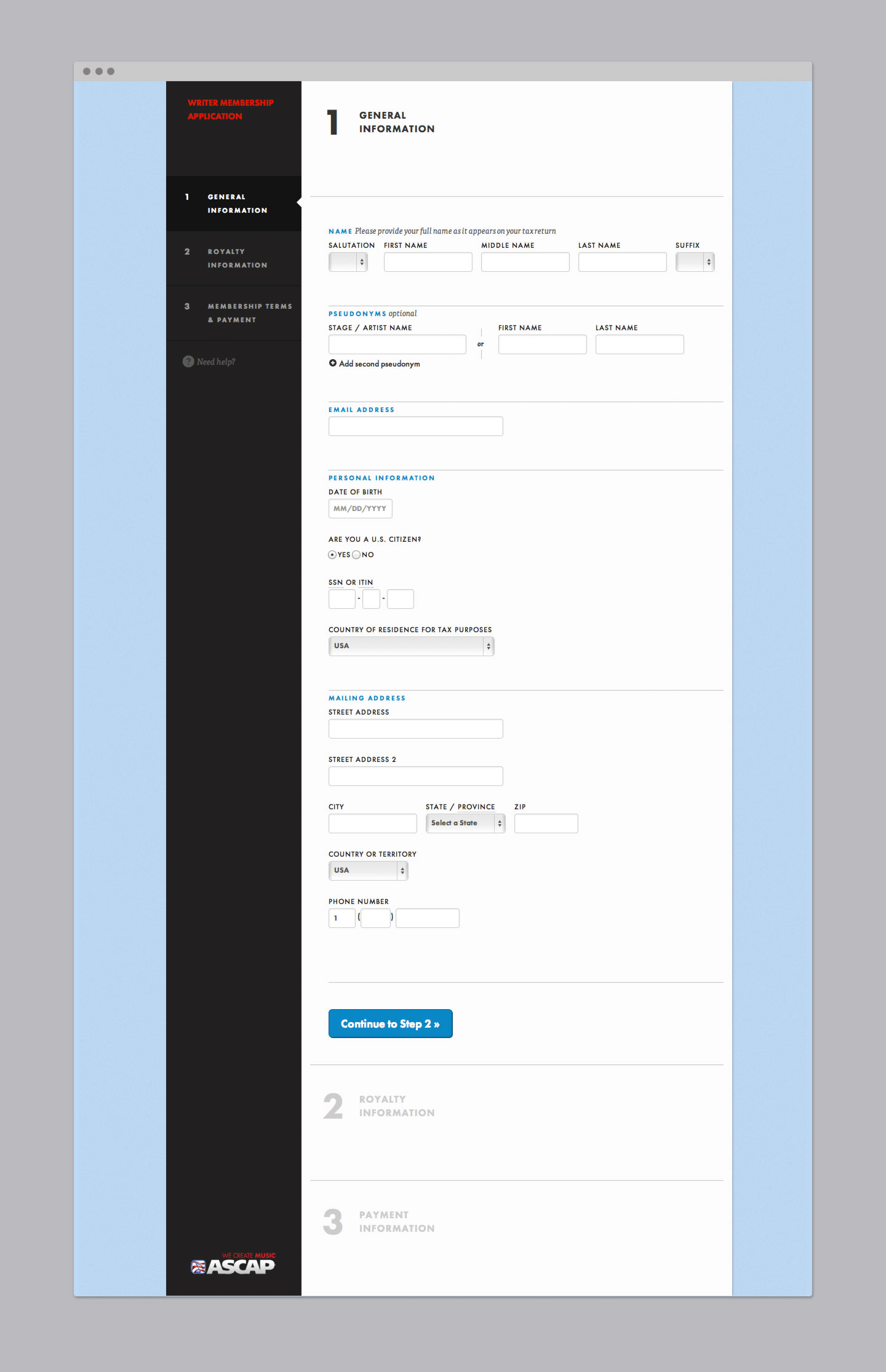
Task: Click the Stage / Artist Name field
Action: 397,344
